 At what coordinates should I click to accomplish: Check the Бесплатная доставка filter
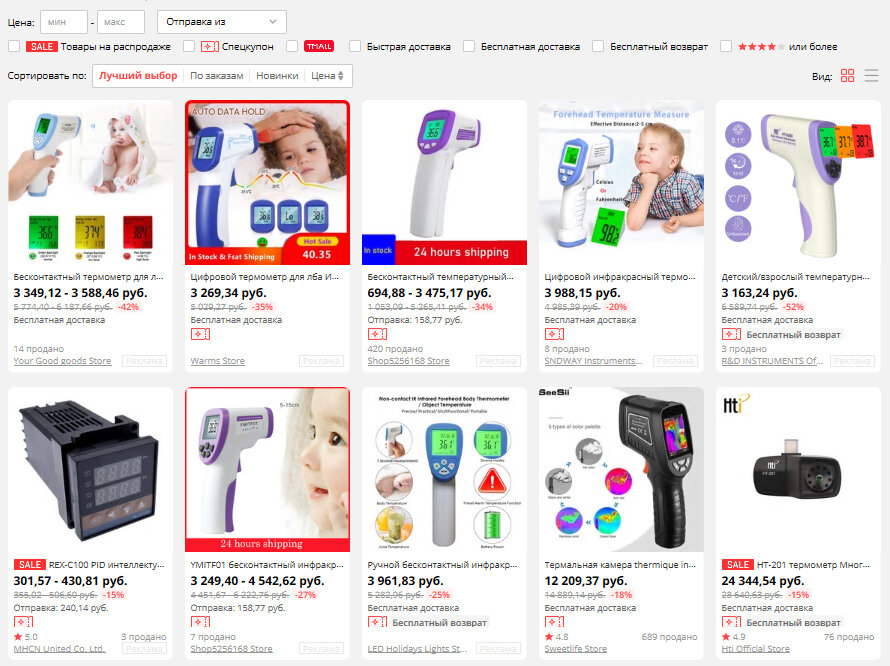click(469, 47)
